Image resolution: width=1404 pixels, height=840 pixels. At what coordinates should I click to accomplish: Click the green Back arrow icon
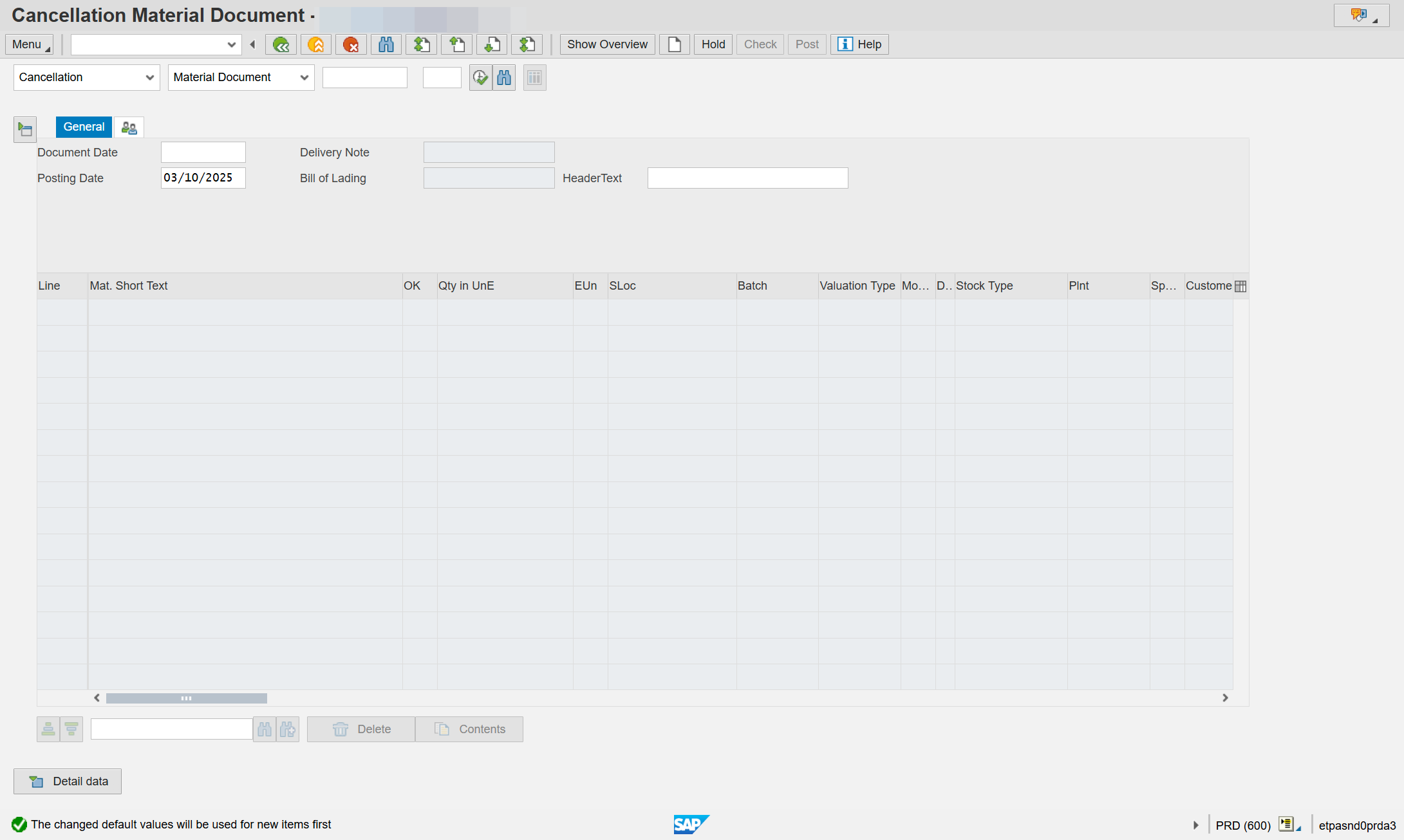click(x=281, y=44)
